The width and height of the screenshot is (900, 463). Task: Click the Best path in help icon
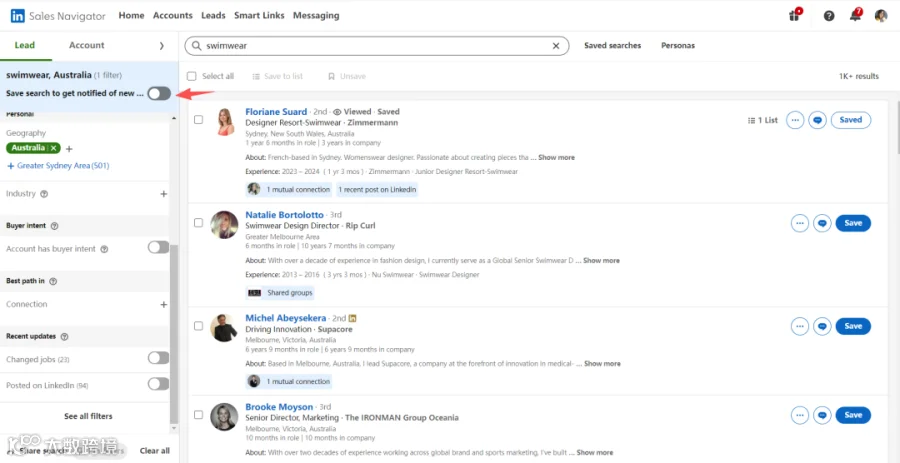click(x=53, y=281)
